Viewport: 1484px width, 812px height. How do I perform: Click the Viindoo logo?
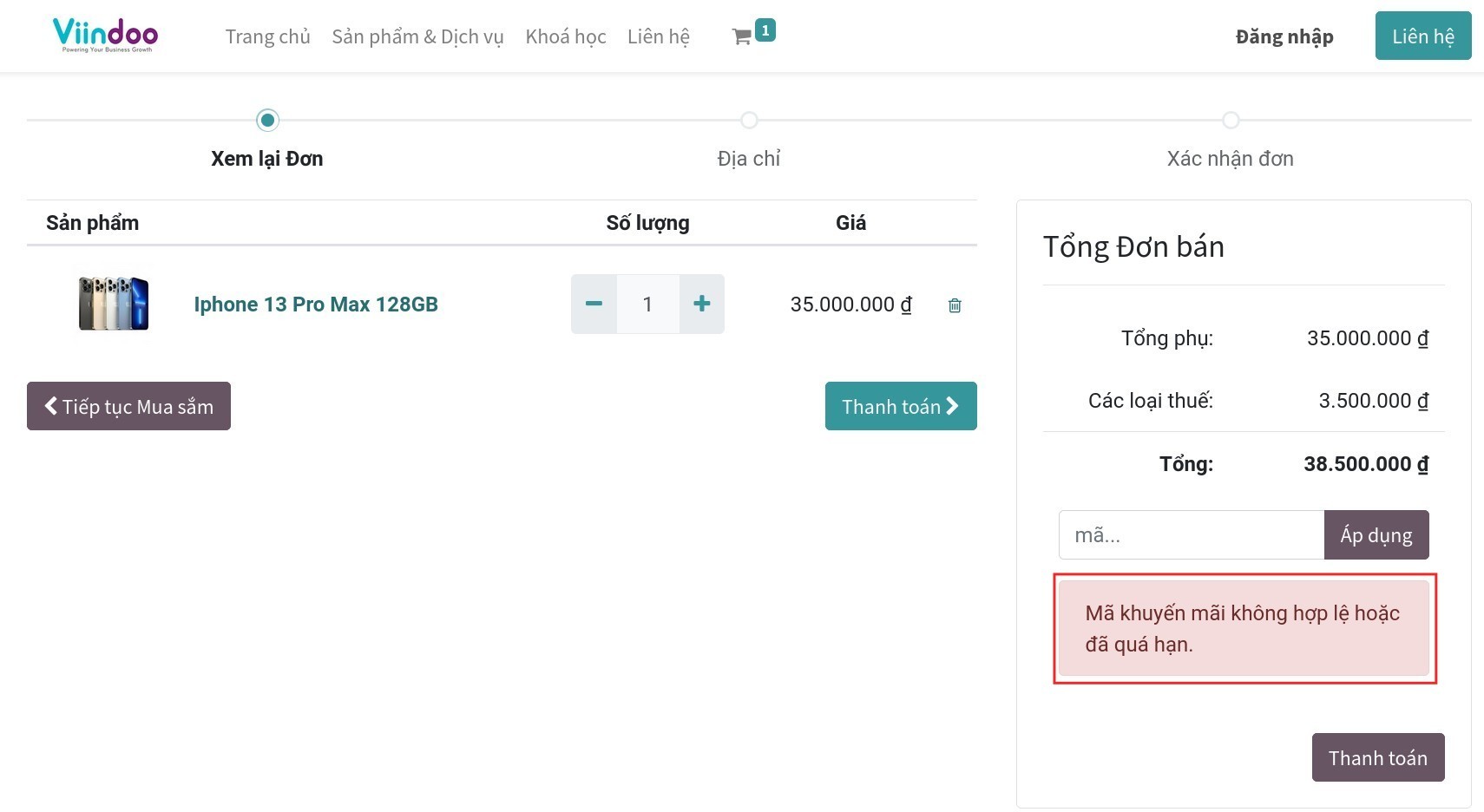click(x=105, y=35)
